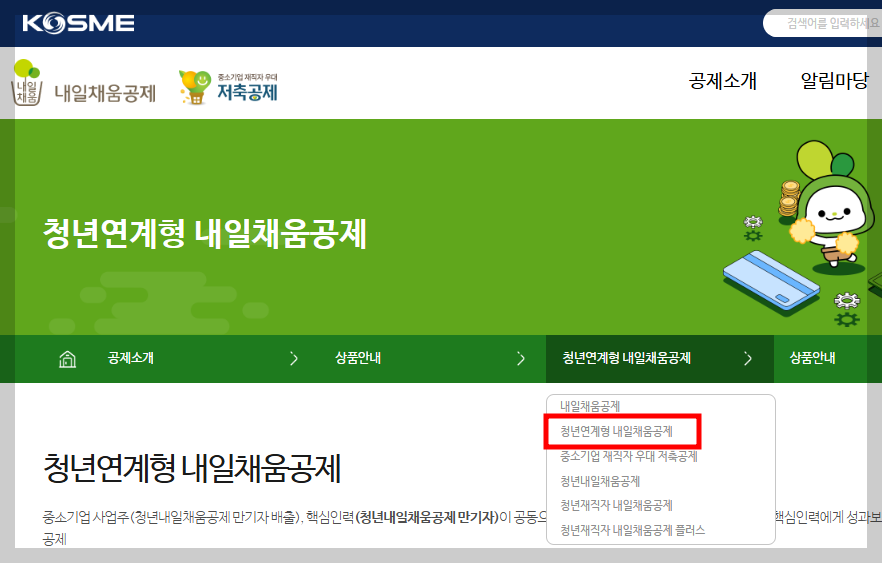Open the last 상품안내 breadcrumb item
Image resolution: width=882 pixels, height=563 pixels.
[812, 358]
